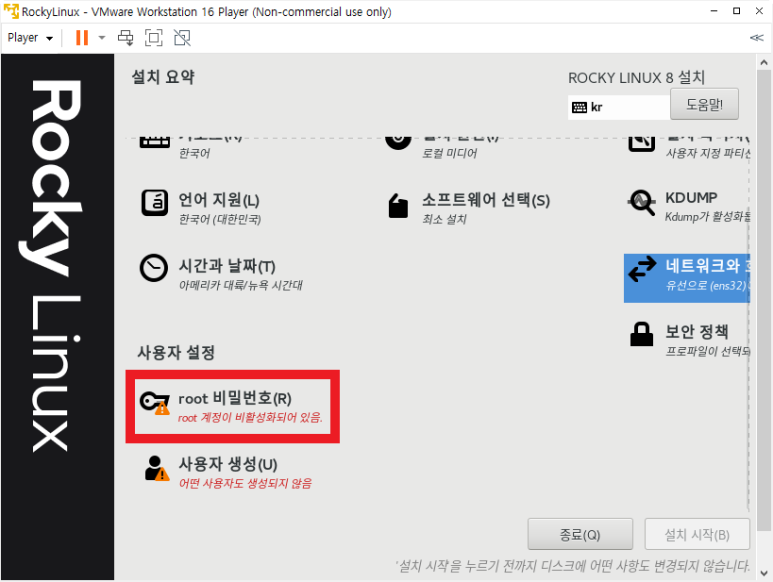Collapse toolbar with double chevron

pos(756,38)
